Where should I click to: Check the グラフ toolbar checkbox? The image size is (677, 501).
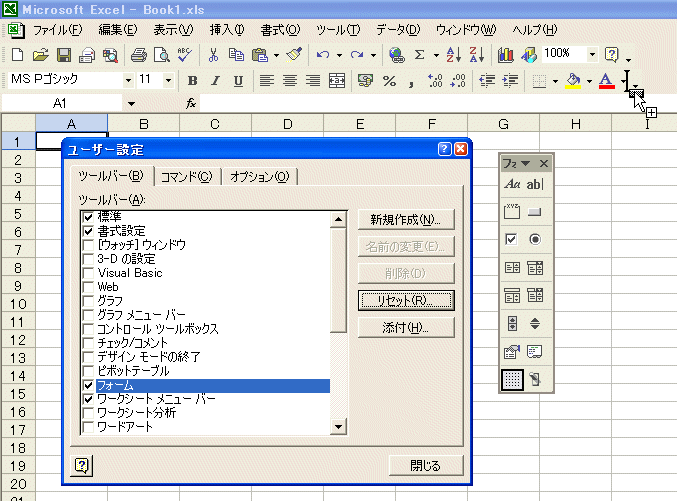pyautogui.click(x=88, y=301)
